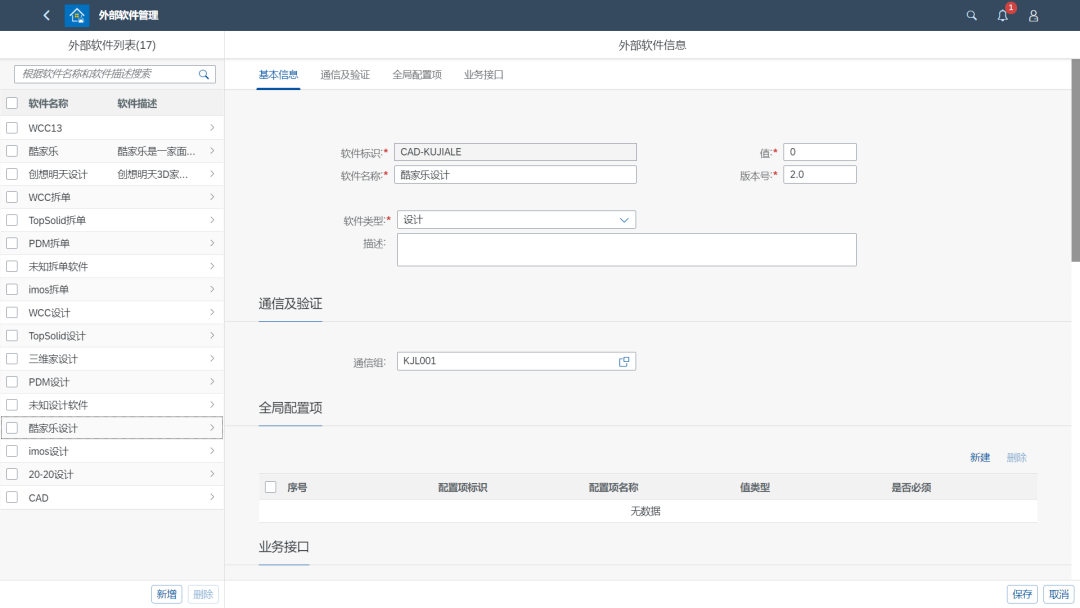Select all software via header checkbox
1080x608 pixels.
12,103
